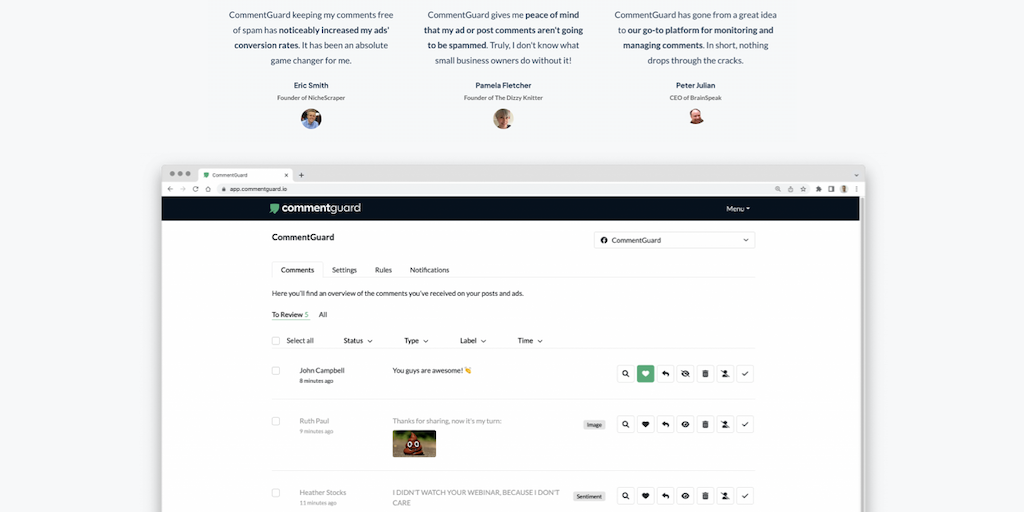Screen dimensions: 1024x512
Task: Select the To Review filter
Action: [x=290, y=315]
